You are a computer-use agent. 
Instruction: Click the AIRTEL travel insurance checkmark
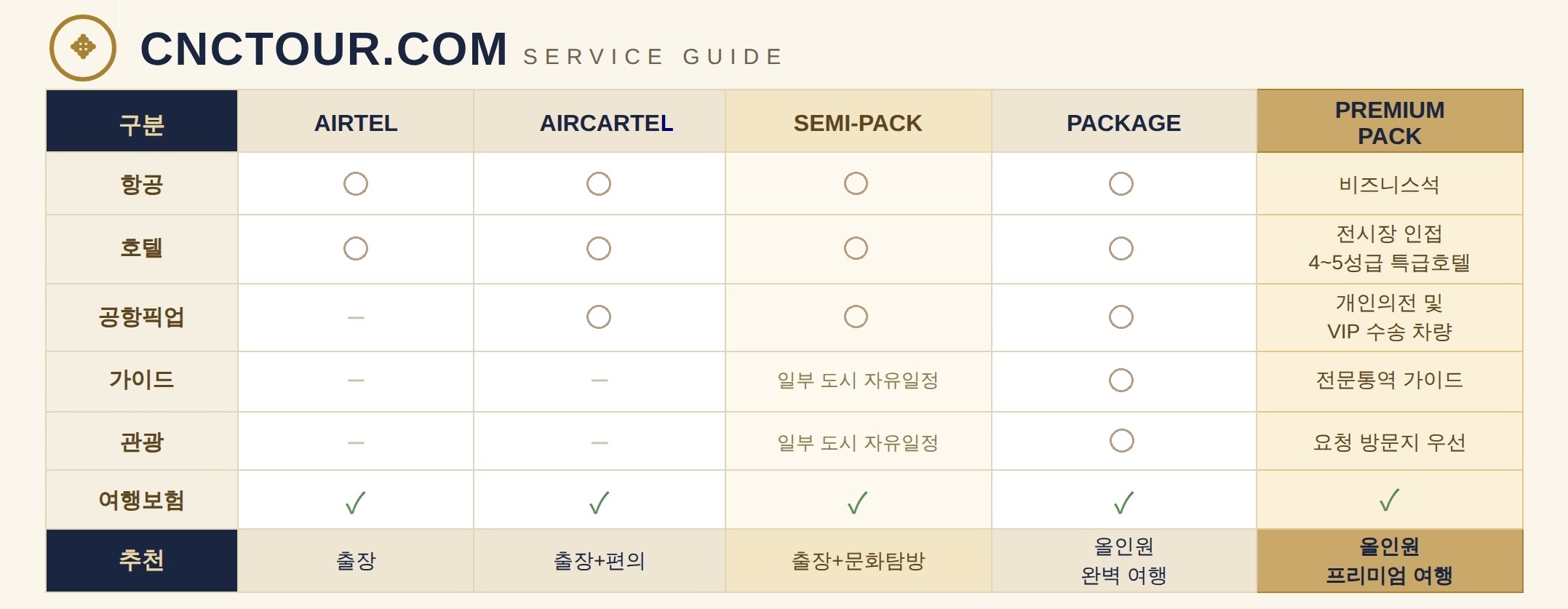click(x=355, y=503)
